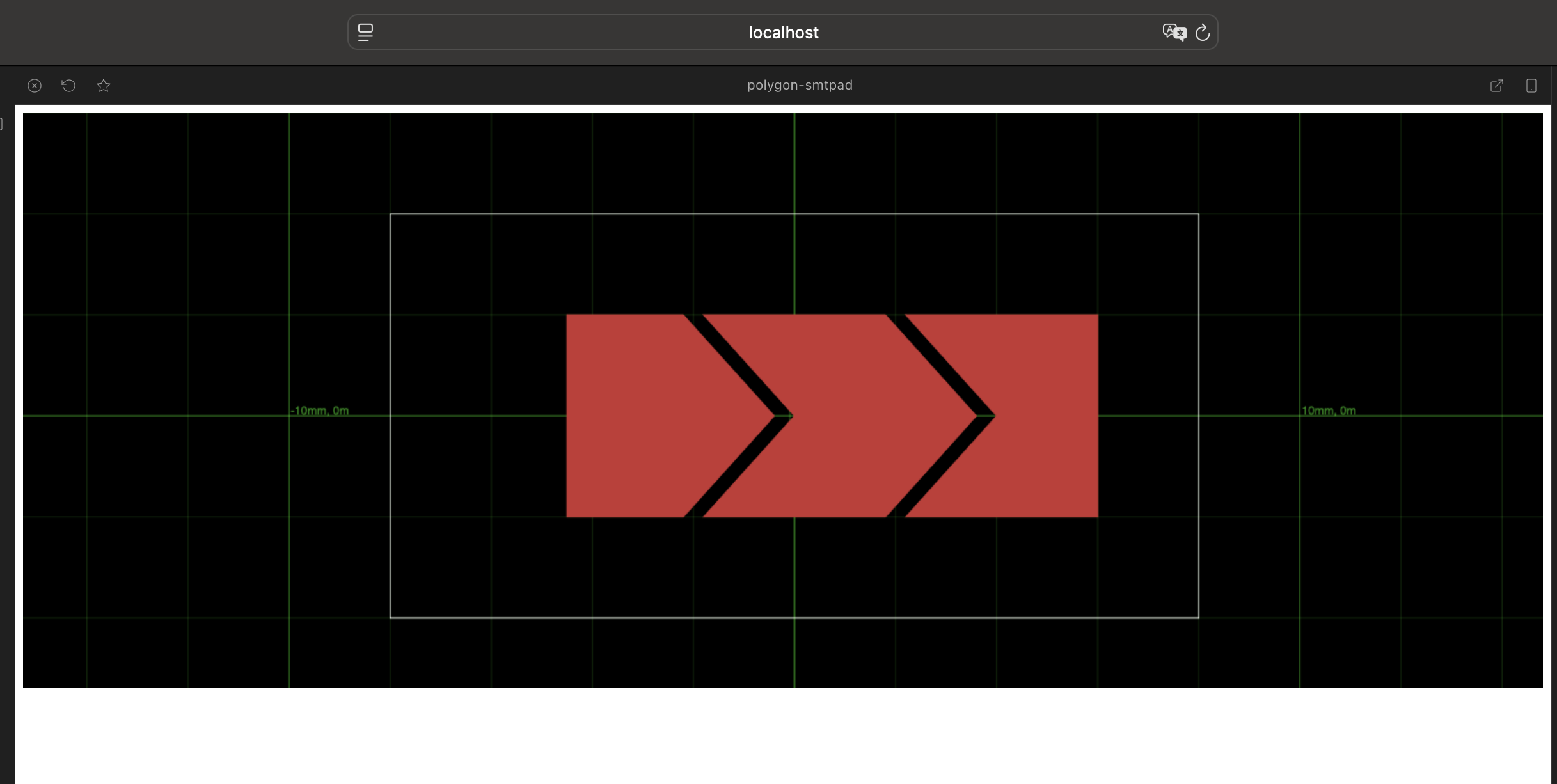The height and width of the screenshot is (784, 1557).
Task: Open polygon-smtpad in a new window
Action: (1496, 86)
